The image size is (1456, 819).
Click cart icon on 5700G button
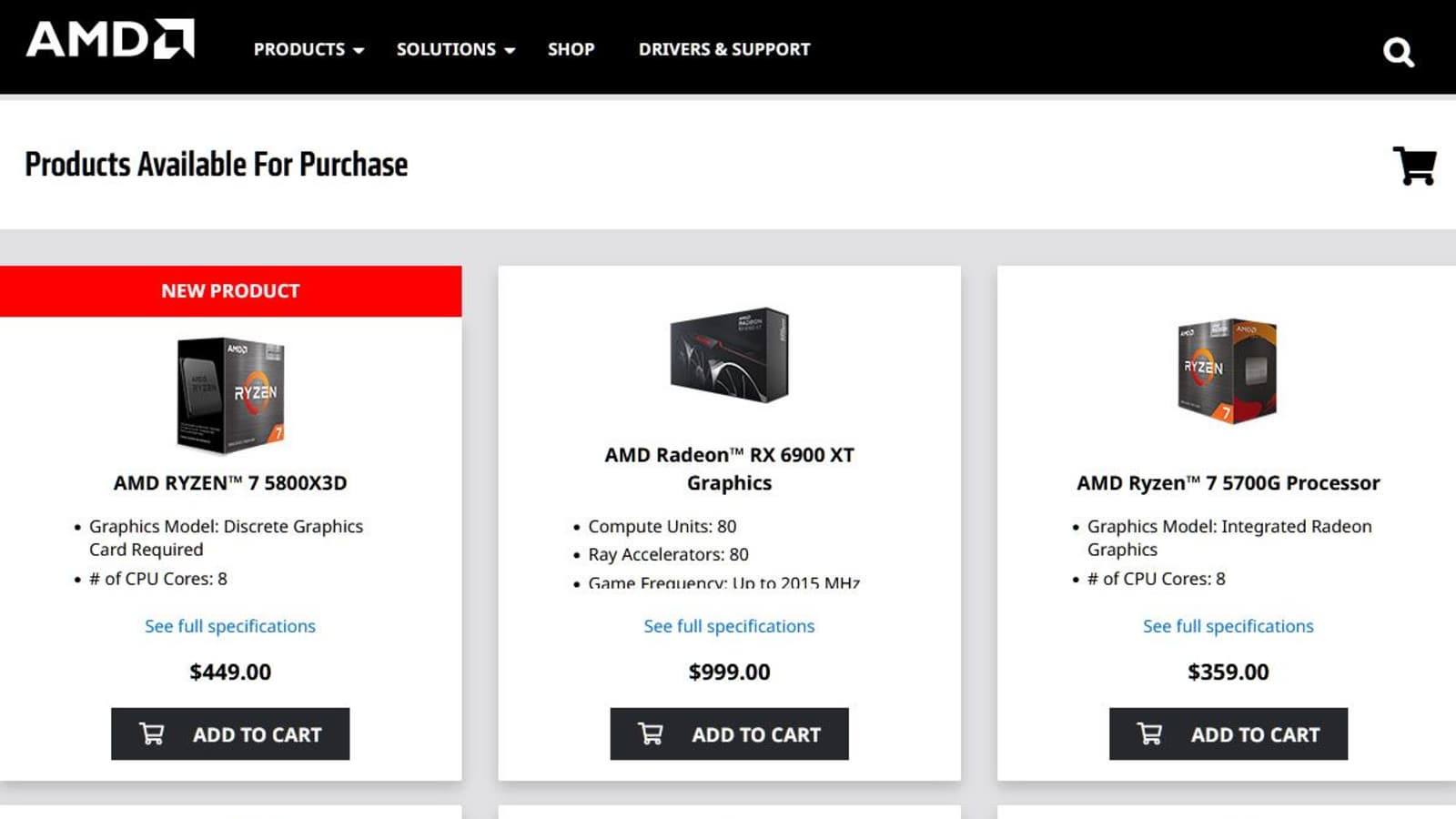coord(1149,733)
